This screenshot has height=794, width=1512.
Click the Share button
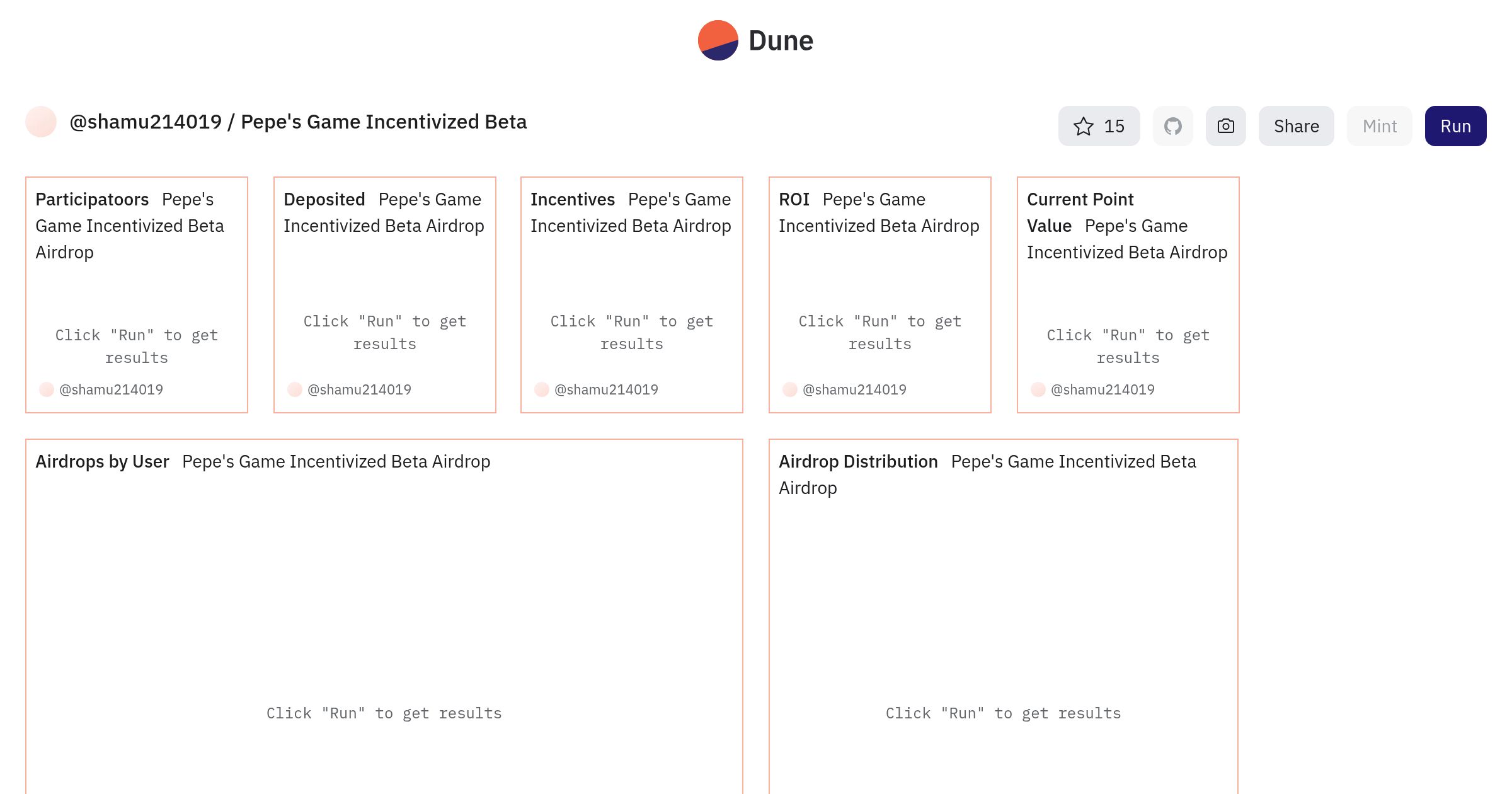click(x=1296, y=126)
